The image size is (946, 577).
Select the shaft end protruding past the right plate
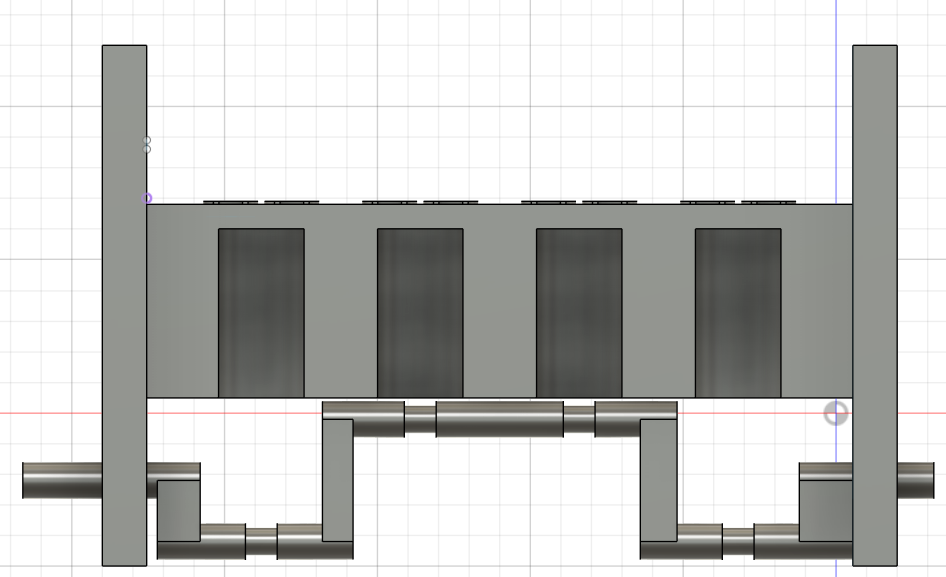915,480
